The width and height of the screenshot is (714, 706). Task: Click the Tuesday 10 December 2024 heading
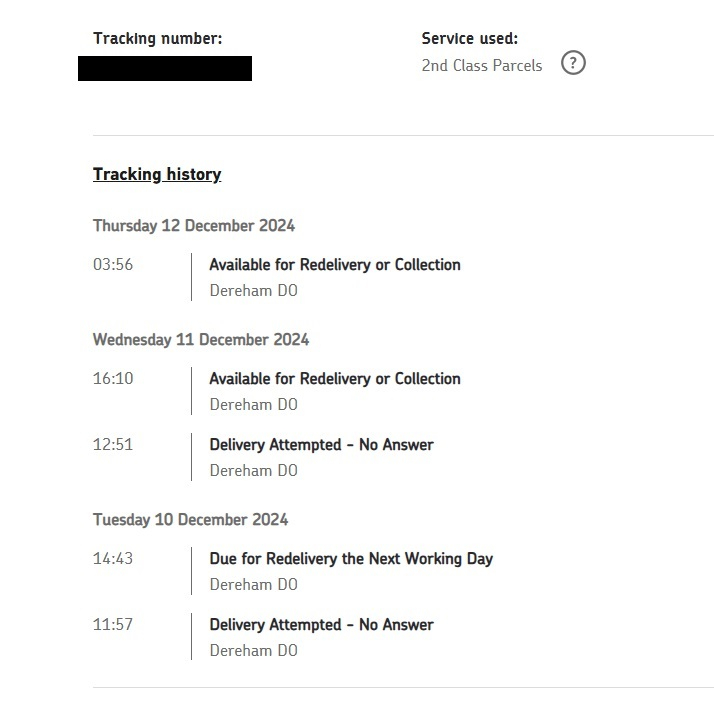click(x=190, y=519)
